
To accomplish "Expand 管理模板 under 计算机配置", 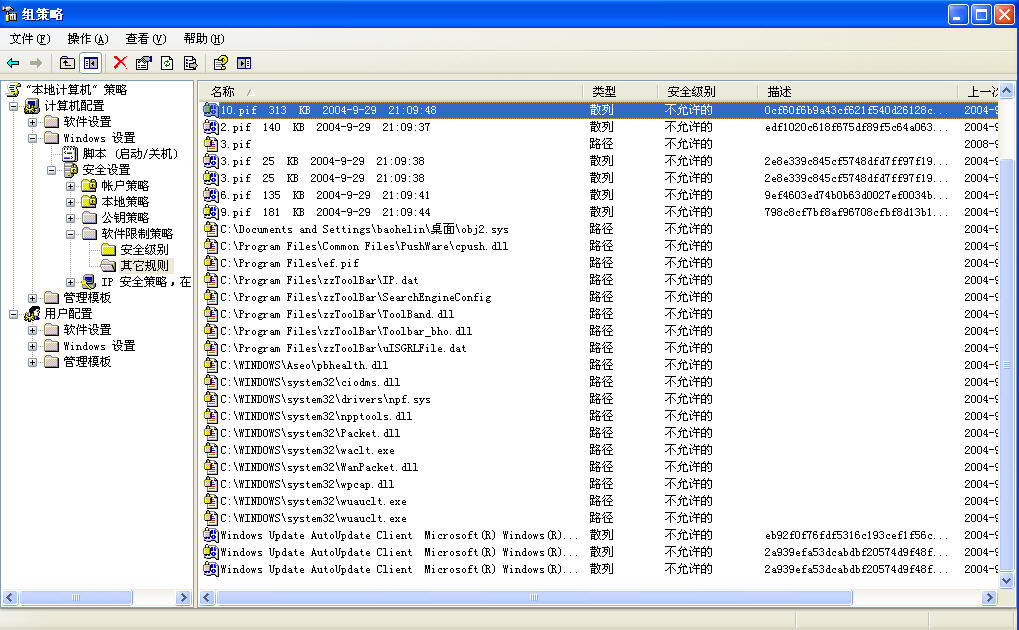I will click(33, 298).
